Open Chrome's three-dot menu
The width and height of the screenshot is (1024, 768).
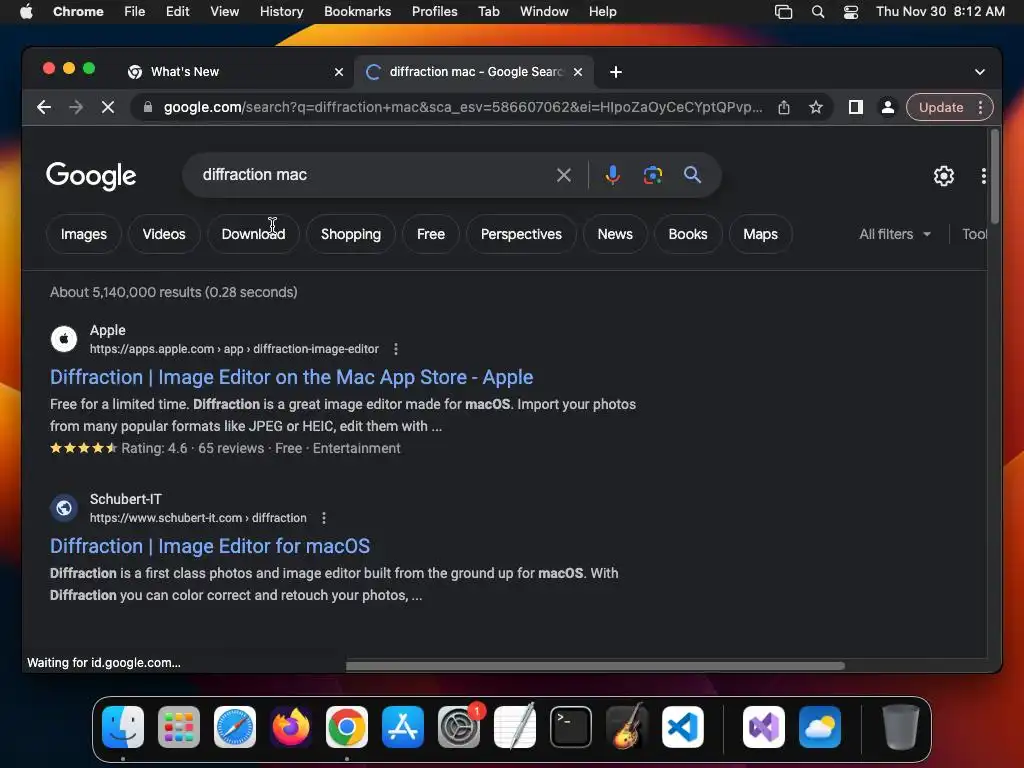(980, 107)
